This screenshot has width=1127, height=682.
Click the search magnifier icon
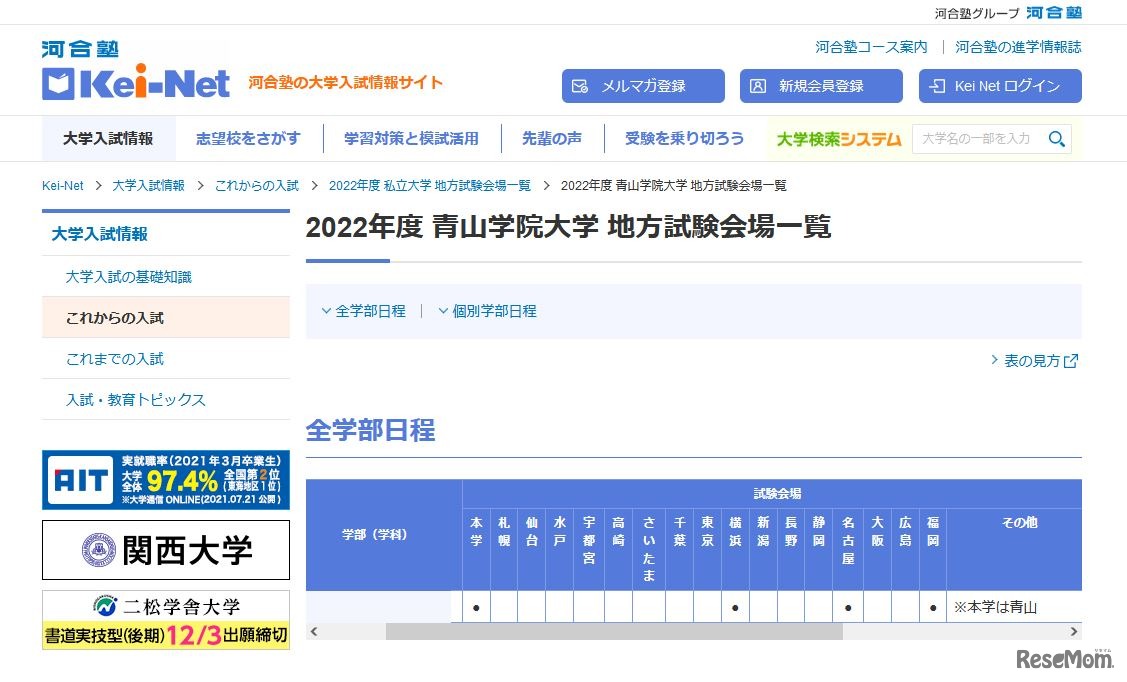click(1057, 138)
